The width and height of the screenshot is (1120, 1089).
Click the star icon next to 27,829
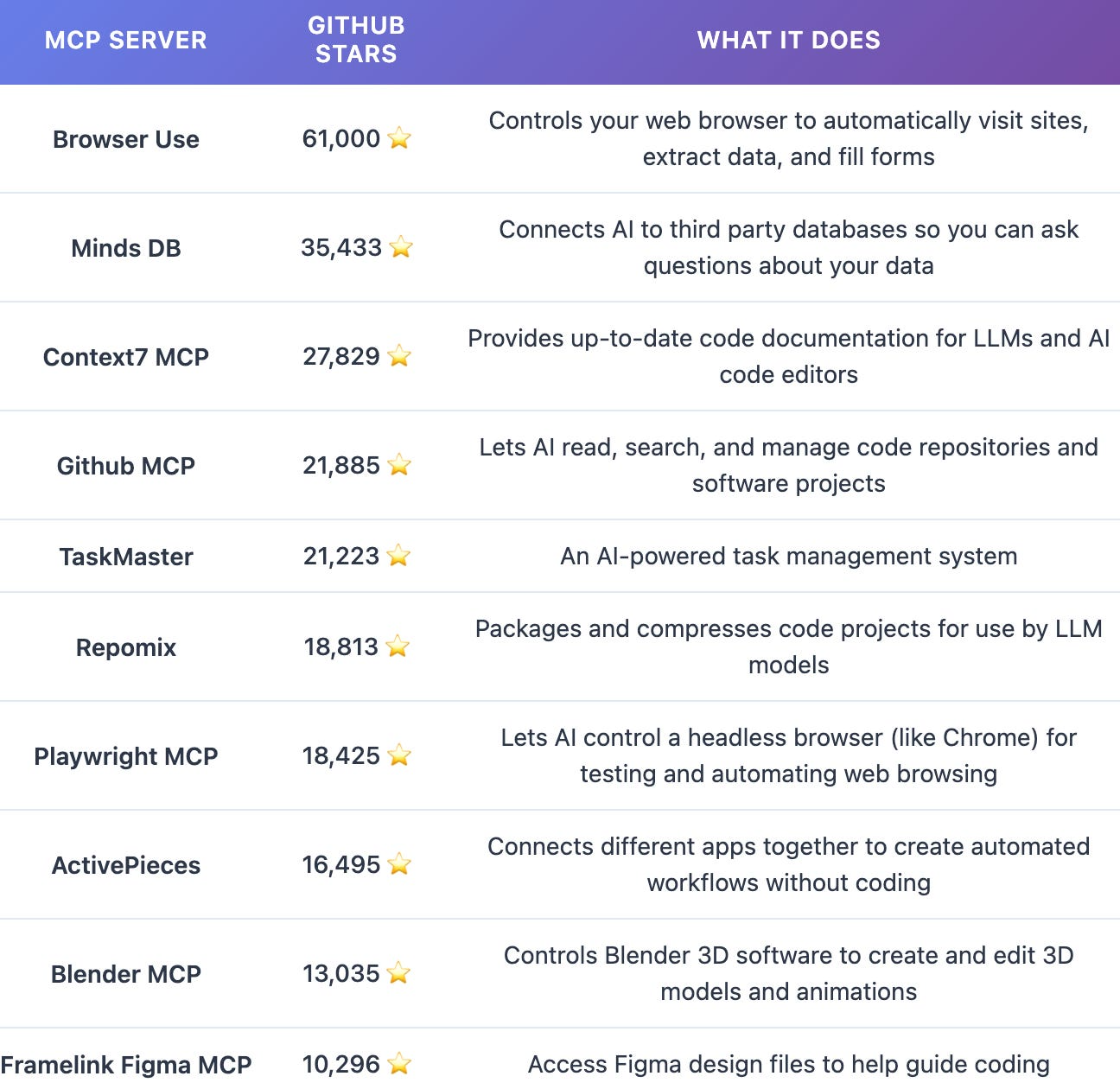pos(399,356)
